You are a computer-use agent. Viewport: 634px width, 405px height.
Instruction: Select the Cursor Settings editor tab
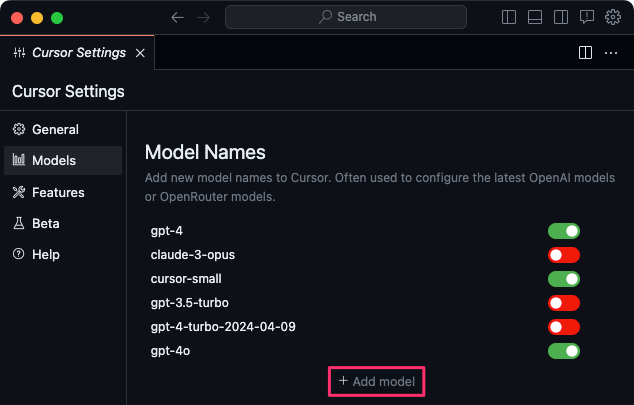point(77,53)
